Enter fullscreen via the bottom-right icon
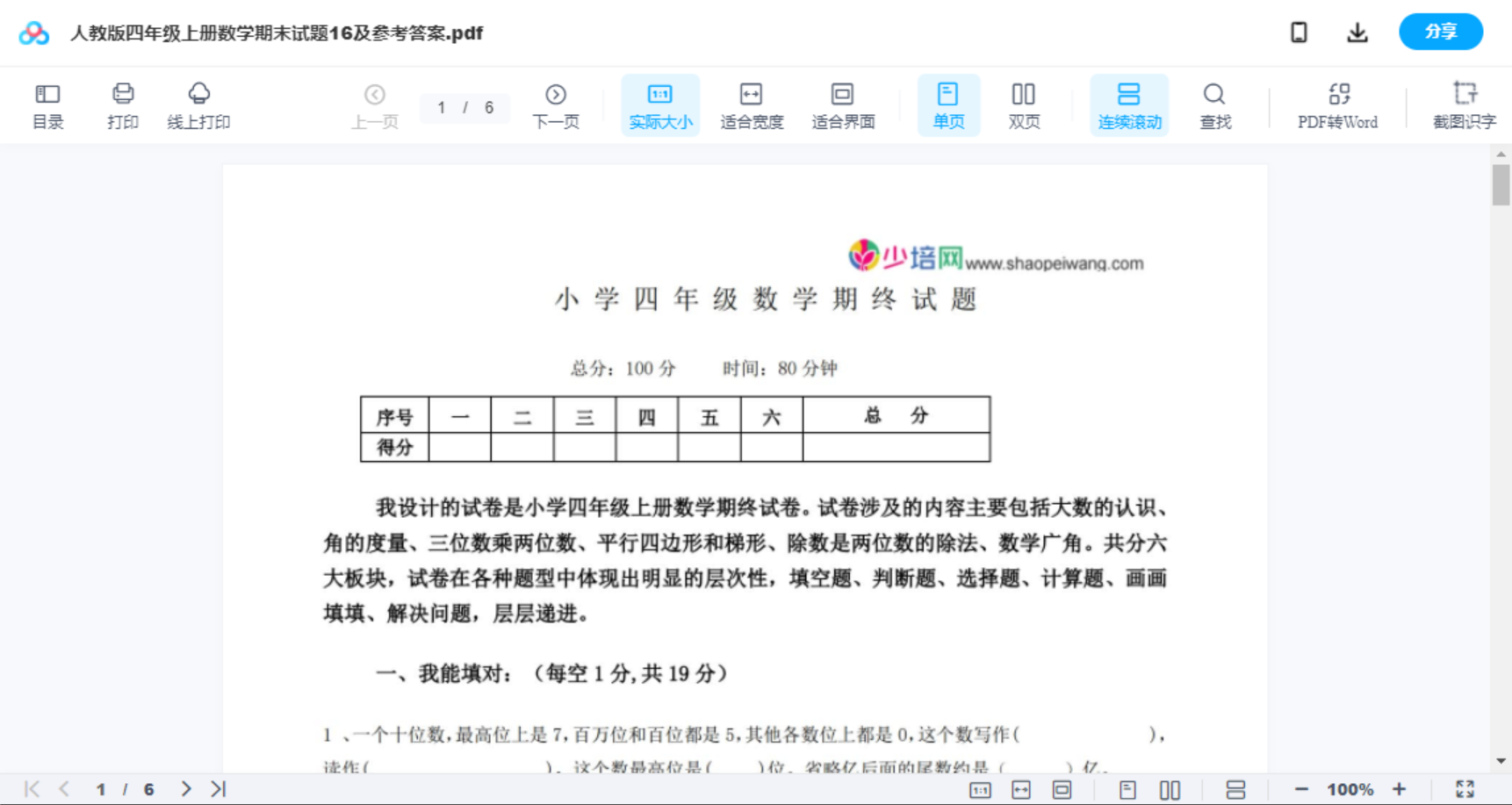 point(1465,788)
